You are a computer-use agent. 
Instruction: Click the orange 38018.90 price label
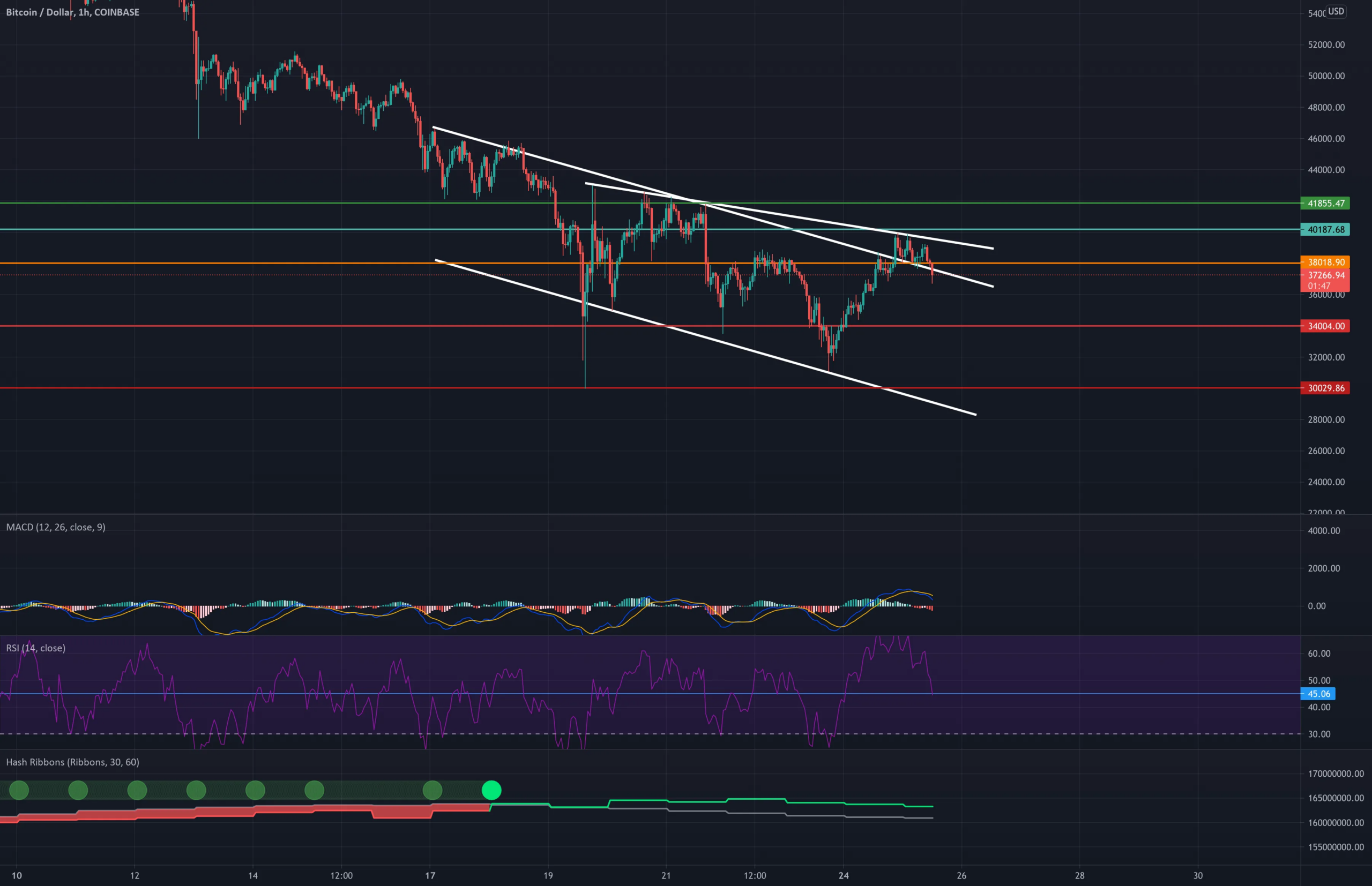click(1325, 262)
